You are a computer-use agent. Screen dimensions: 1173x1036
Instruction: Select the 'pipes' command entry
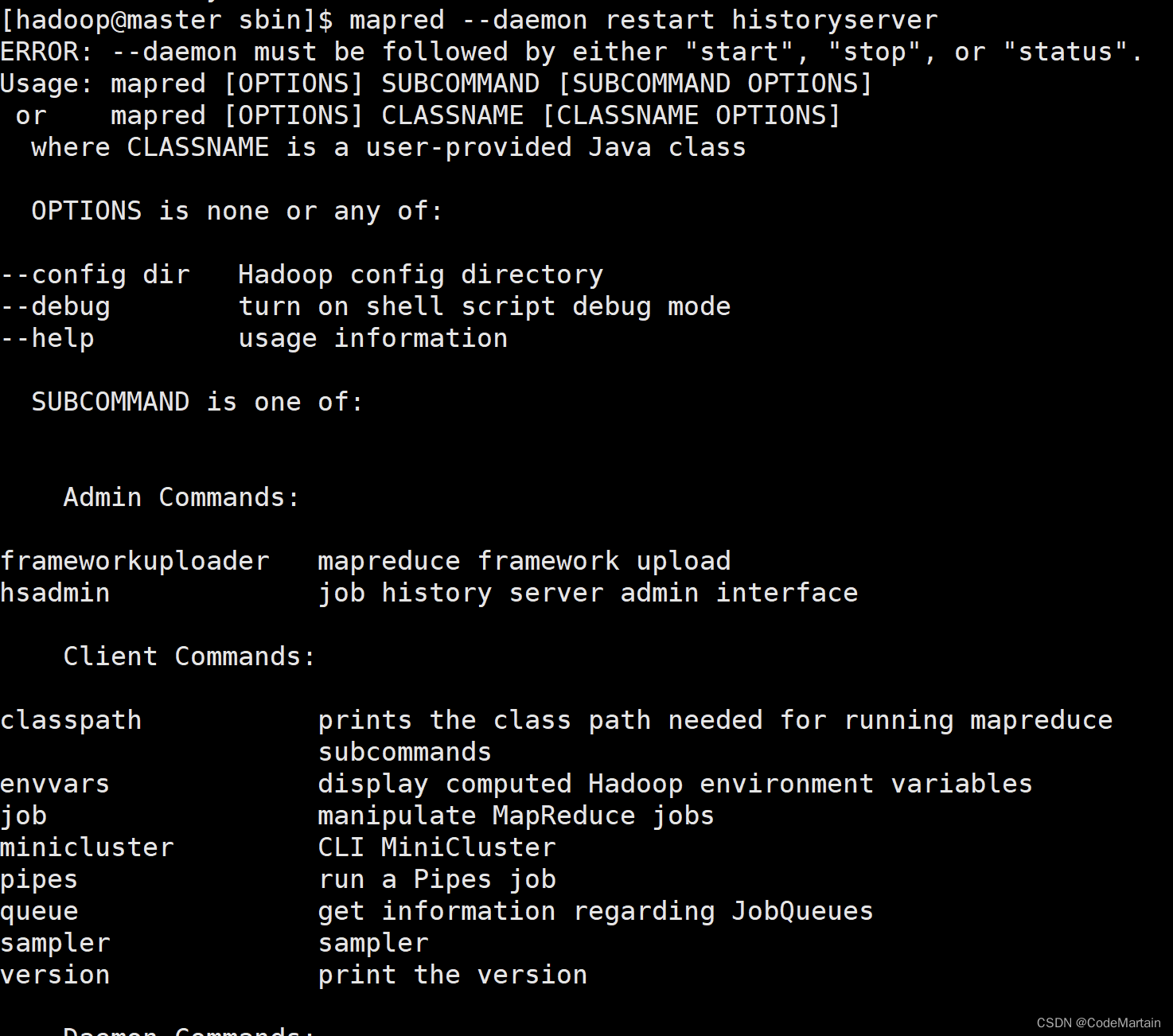(39, 880)
